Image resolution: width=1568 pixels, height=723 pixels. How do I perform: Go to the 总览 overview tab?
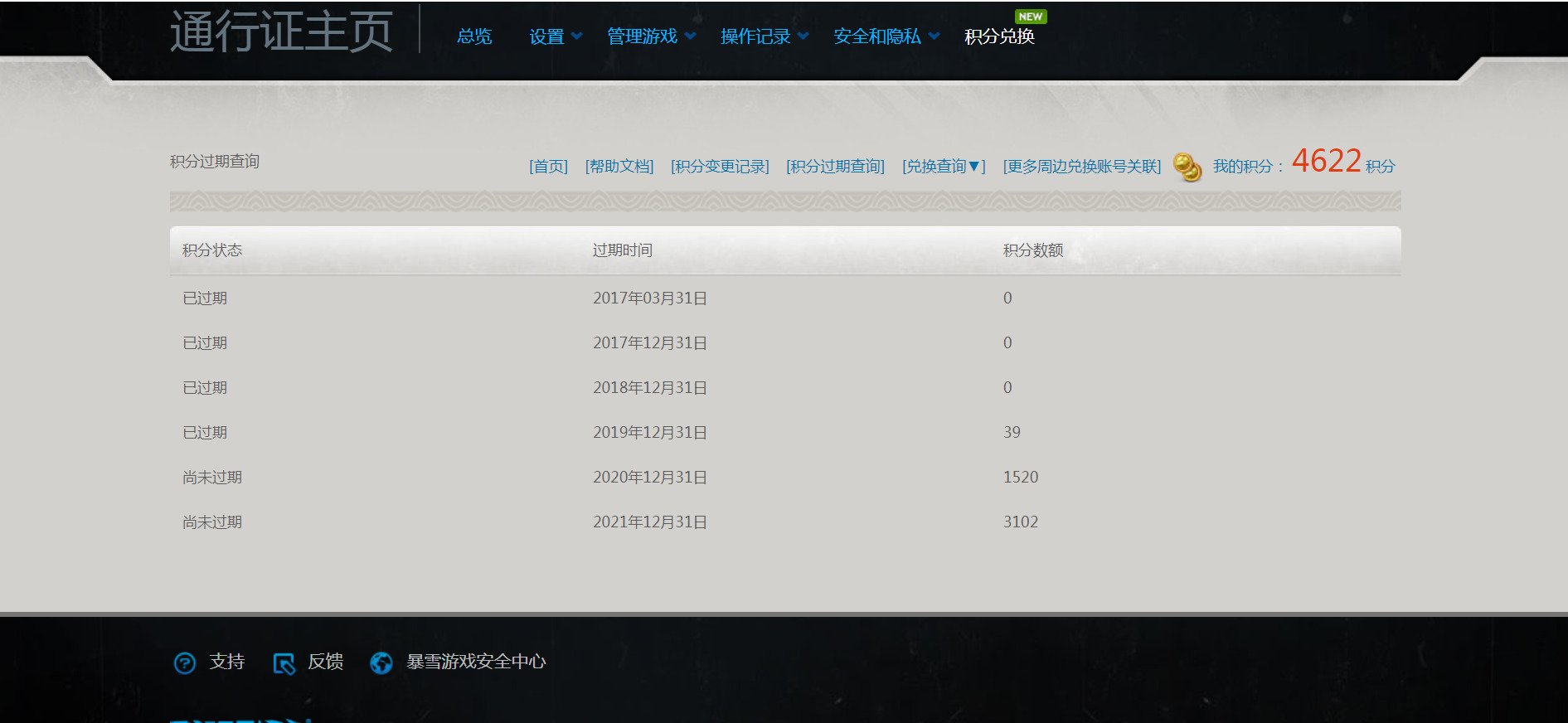click(x=474, y=36)
